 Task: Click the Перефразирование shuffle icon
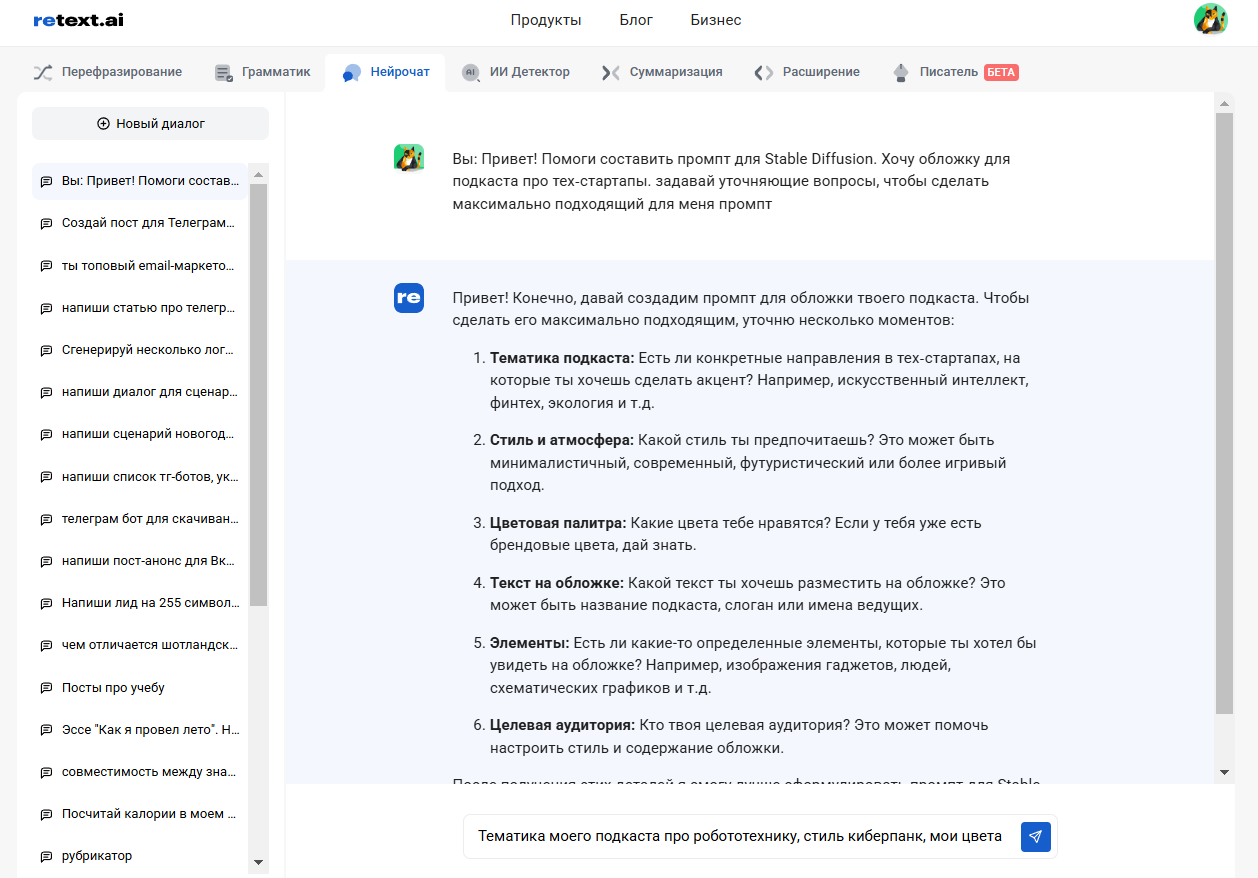pos(43,72)
